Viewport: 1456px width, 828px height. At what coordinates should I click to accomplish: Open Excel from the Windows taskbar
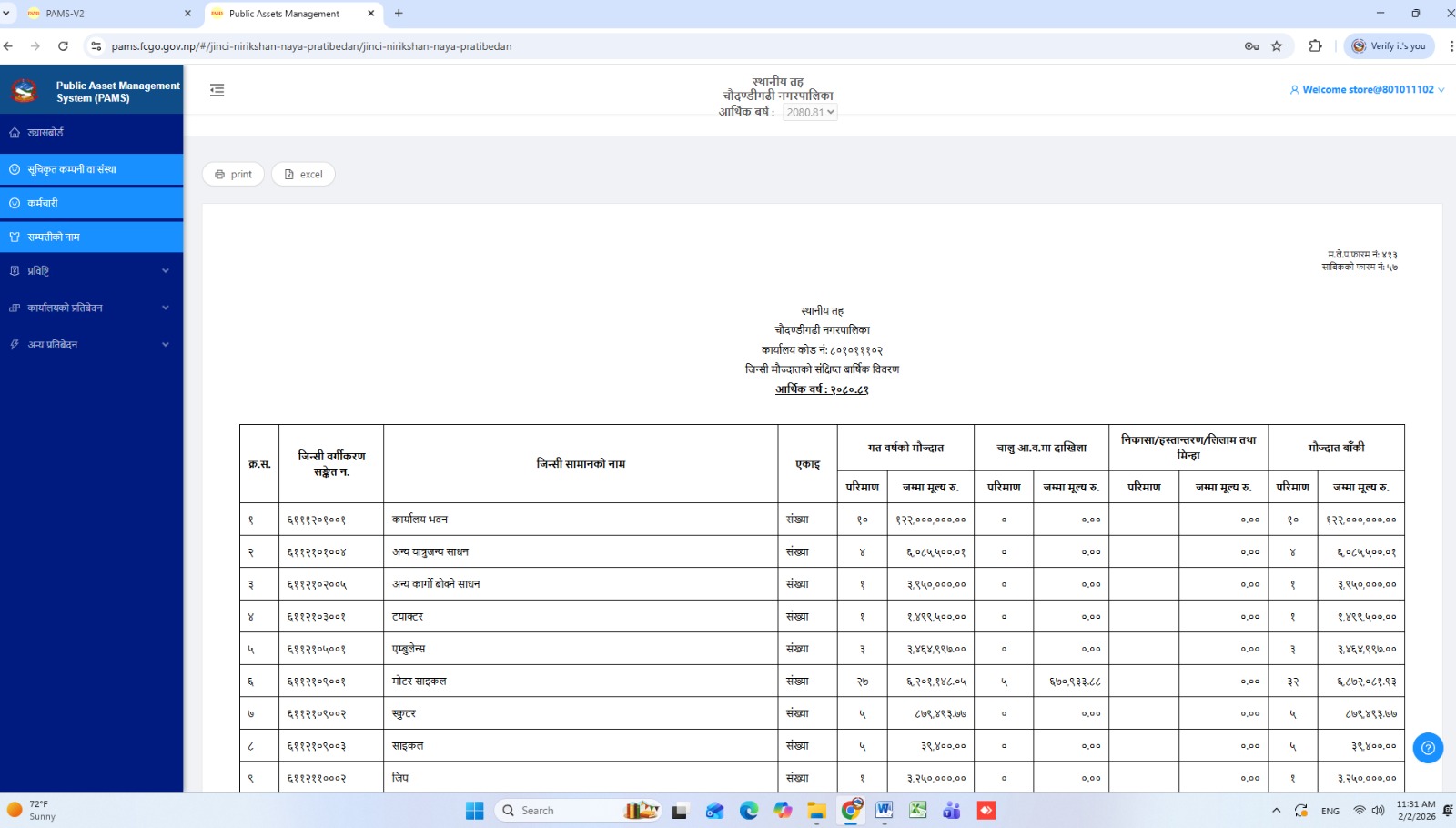[917, 810]
